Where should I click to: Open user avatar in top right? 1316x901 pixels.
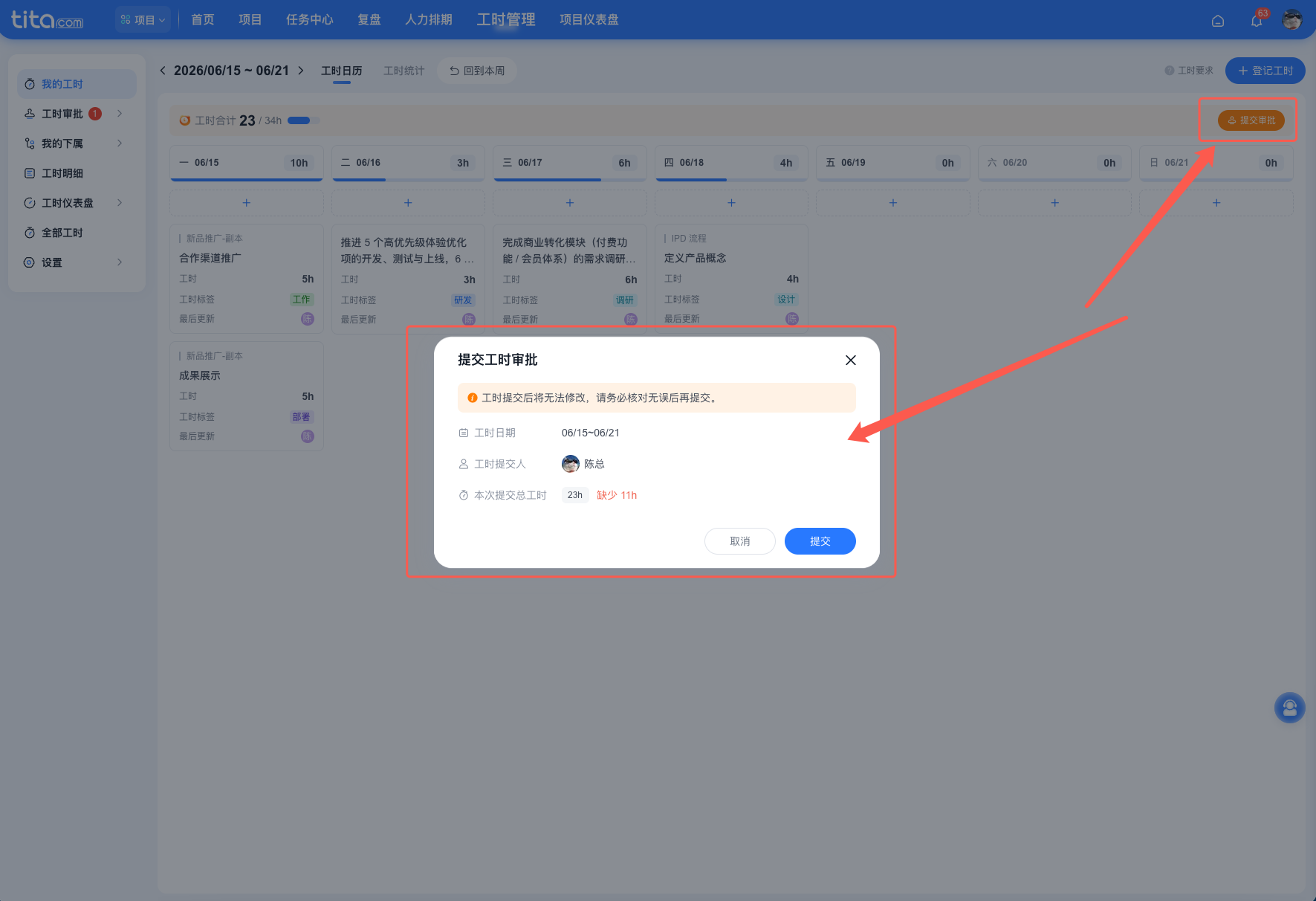(x=1292, y=20)
